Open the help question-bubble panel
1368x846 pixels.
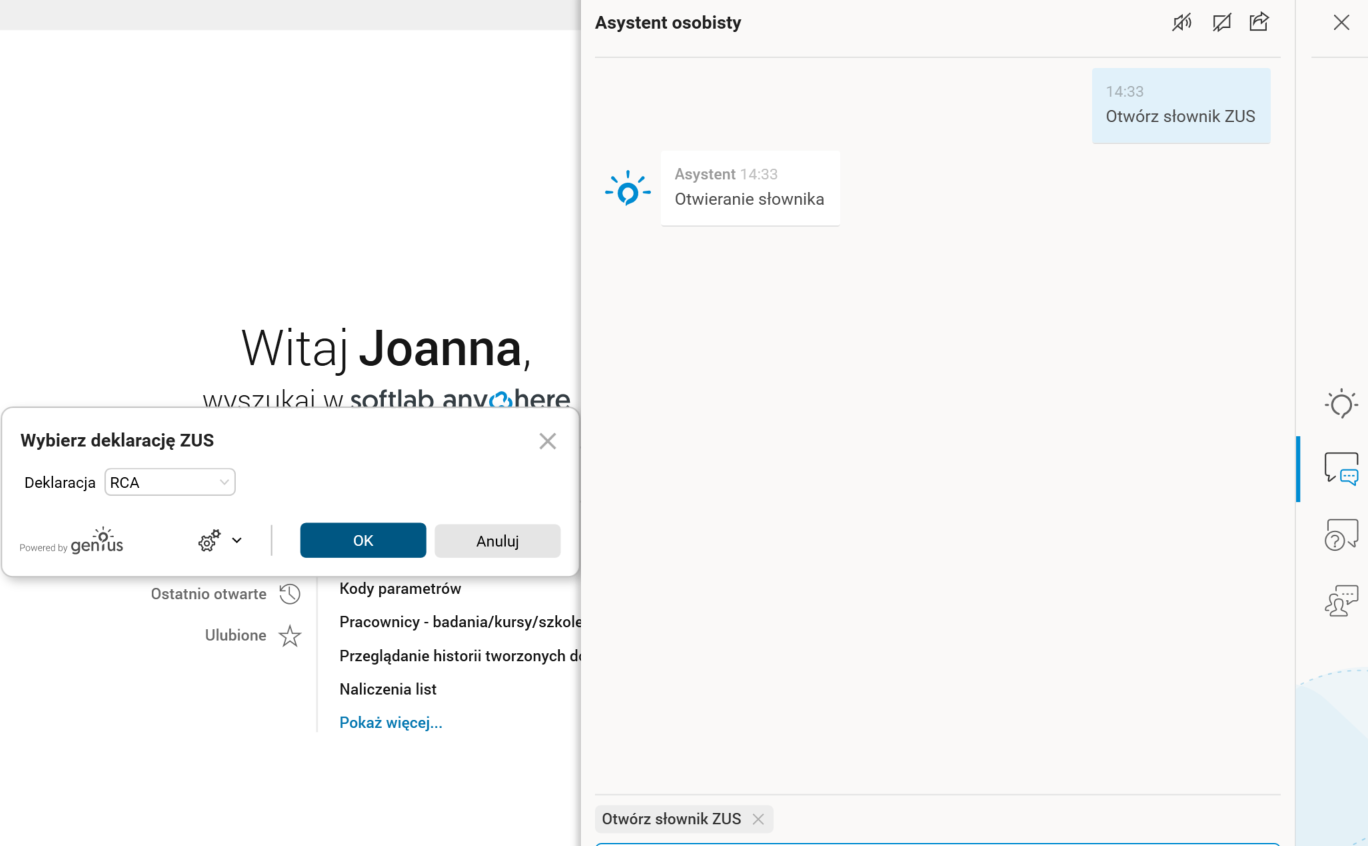coord(1340,532)
